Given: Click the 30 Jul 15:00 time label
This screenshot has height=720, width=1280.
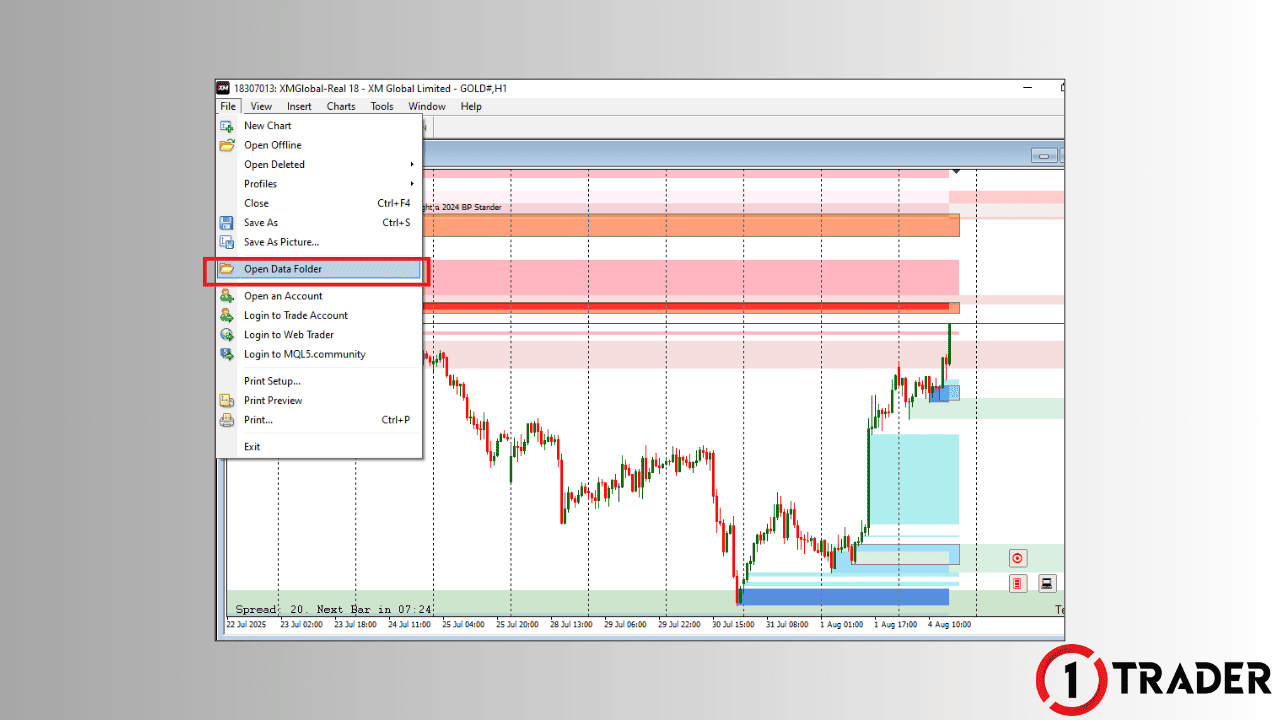Looking at the screenshot, I should tap(732, 625).
